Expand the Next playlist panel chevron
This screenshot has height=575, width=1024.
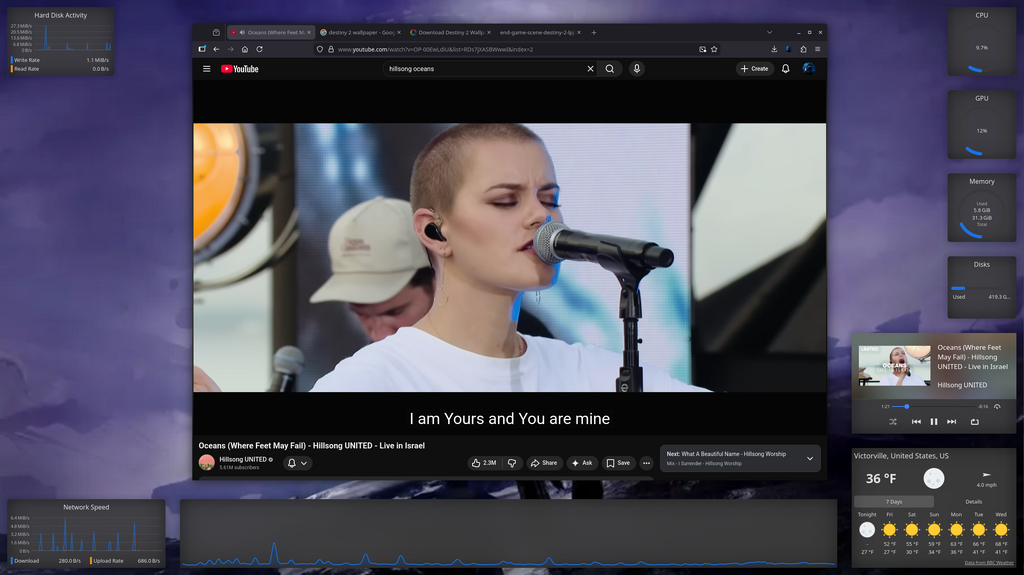pos(810,459)
